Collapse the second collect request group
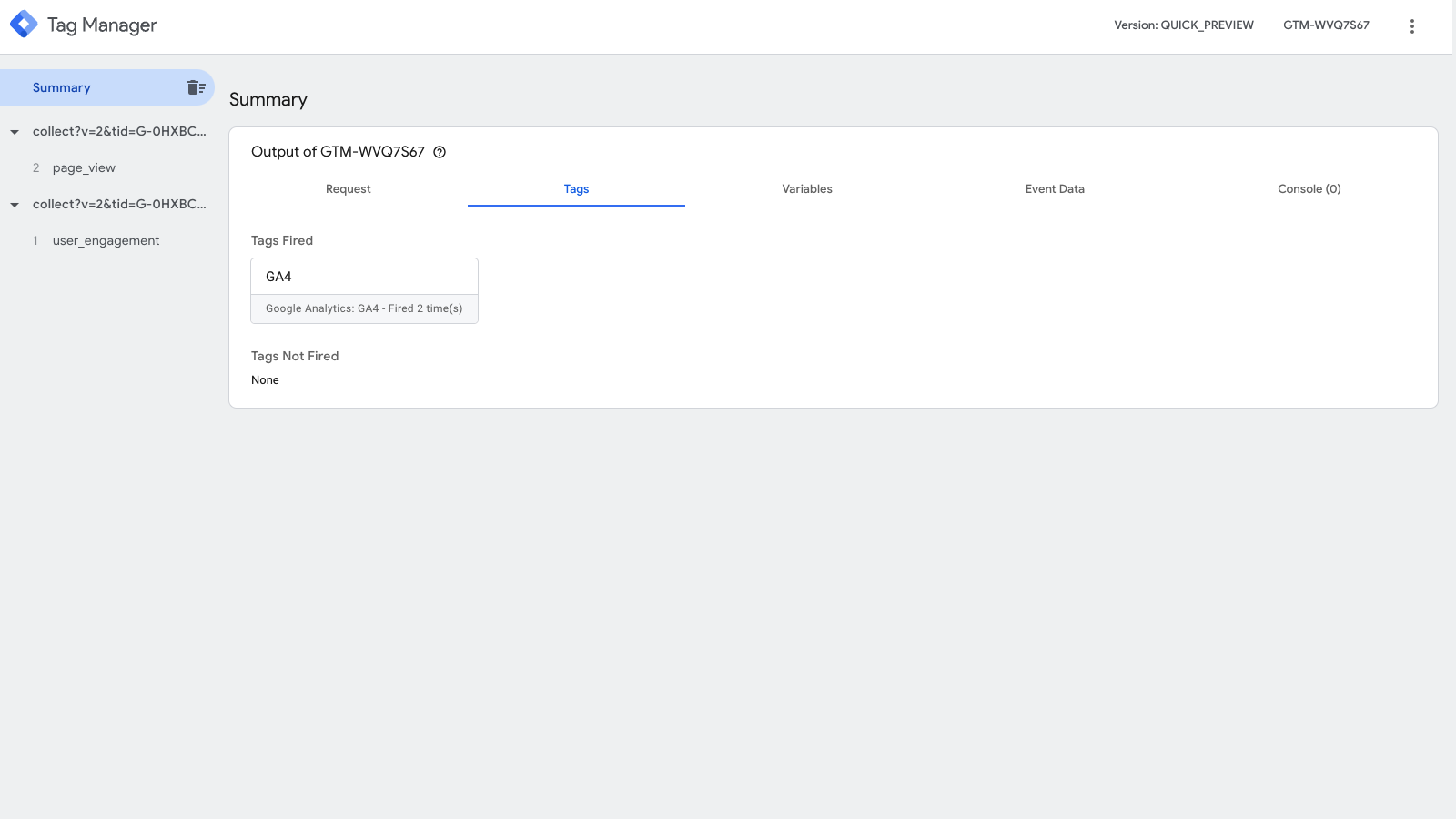Viewport: 1456px width, 819px height. click(15, 205)
